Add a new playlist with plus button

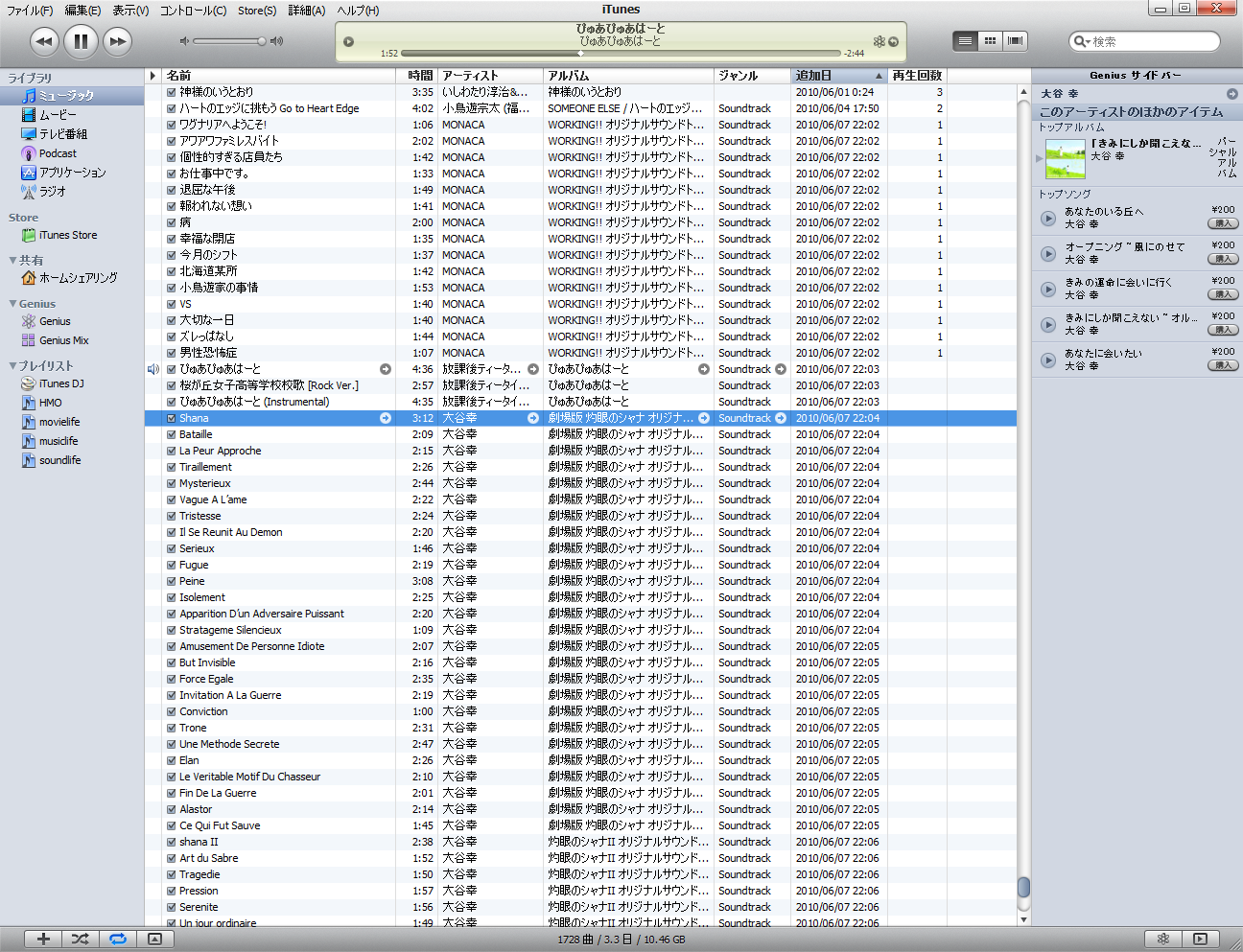[43, 939]
